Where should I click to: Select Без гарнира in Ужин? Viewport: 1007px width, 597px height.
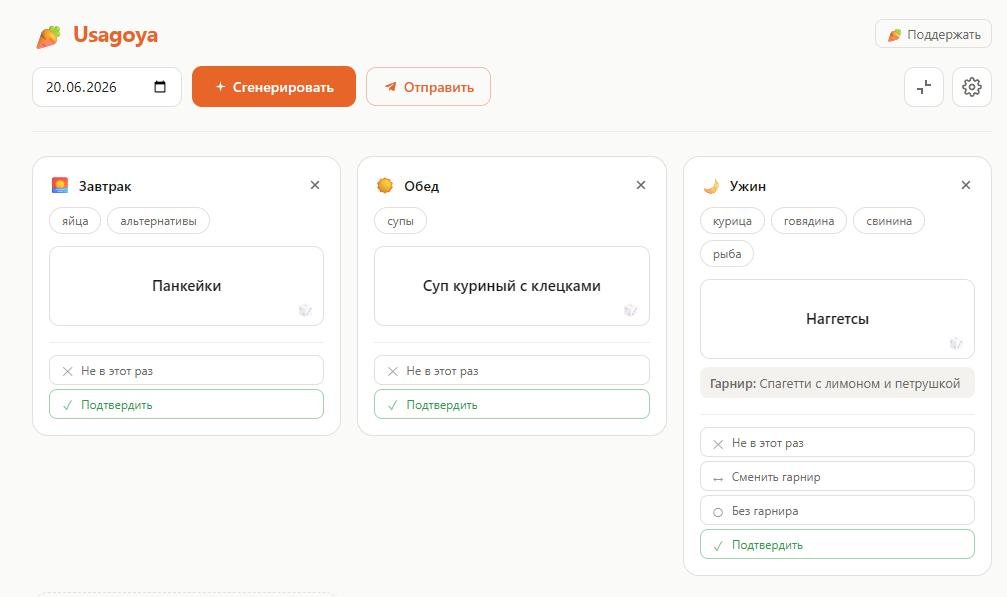[837, 510]
